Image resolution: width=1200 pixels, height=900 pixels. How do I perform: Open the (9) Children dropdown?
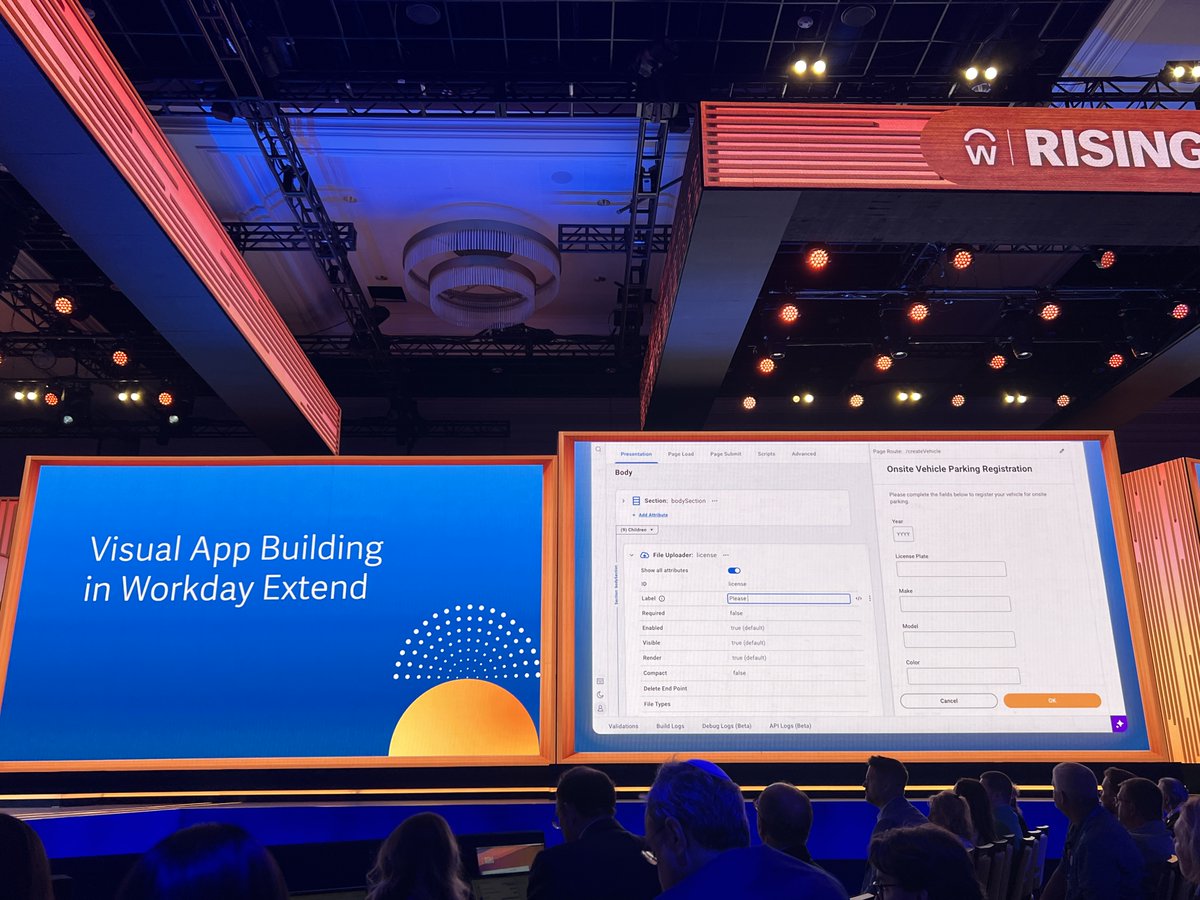tap(637, 530)
